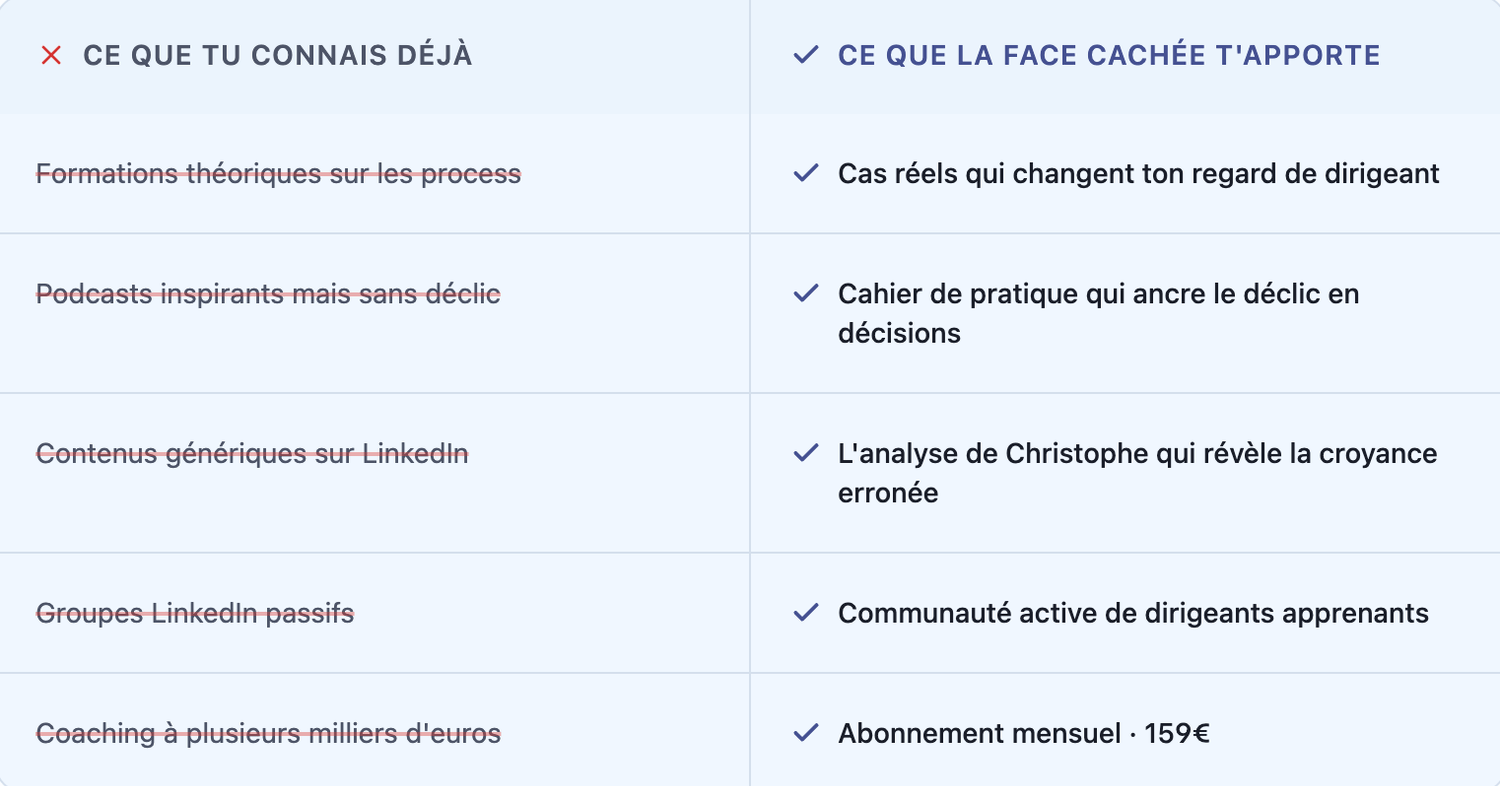The image size is (1500, 786).
Task: Click checkmark beside 'Cas réels qui changent'
Action: [805, 174]
